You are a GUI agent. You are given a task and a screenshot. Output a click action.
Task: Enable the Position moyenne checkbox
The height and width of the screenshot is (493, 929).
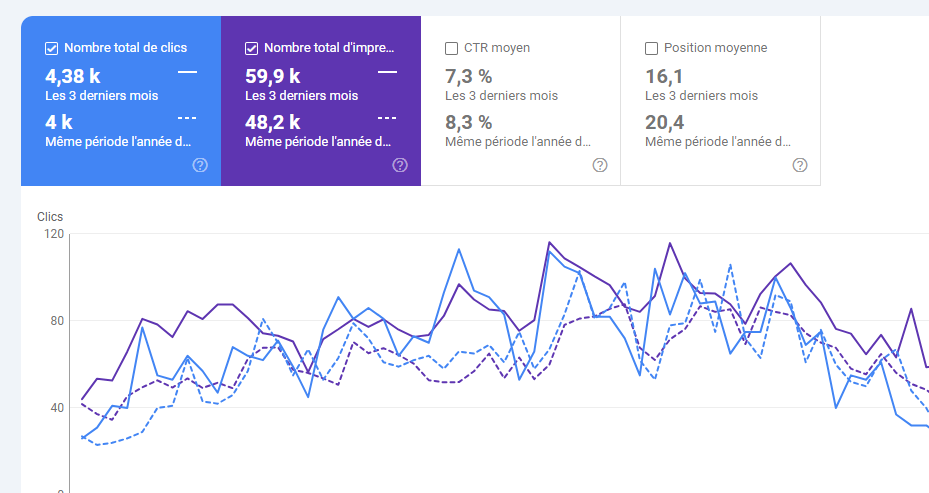(x=652, y=48)
